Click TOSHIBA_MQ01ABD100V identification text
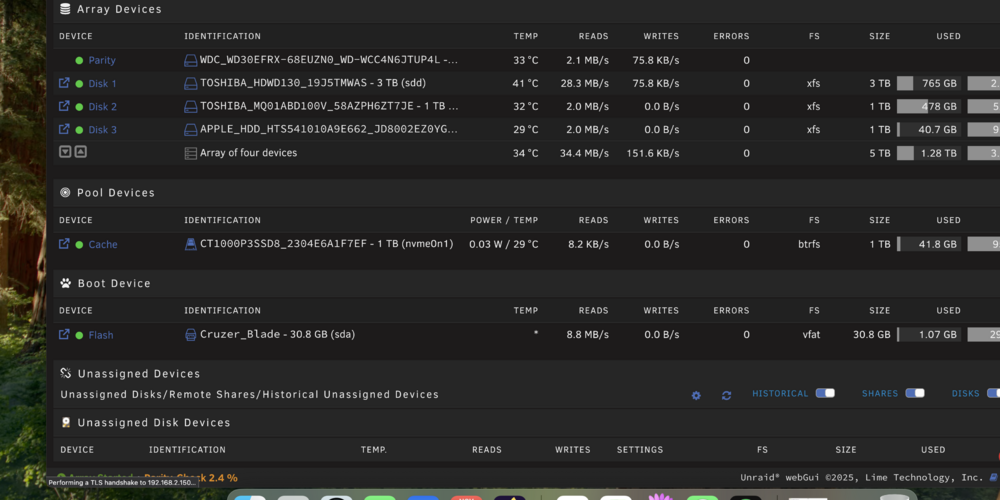Image resolution: width=1000 pixels, height=500 pixels. tap(329, 107)
